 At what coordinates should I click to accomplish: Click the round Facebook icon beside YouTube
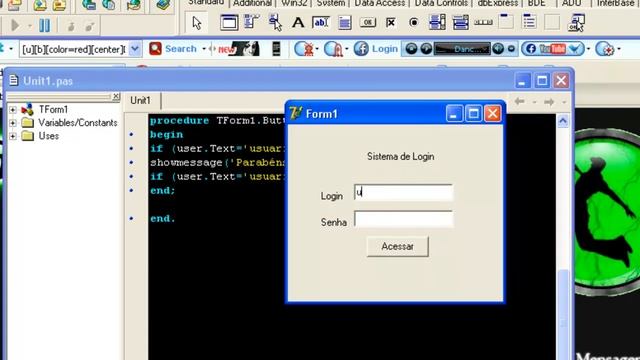[x=531, y=49]
